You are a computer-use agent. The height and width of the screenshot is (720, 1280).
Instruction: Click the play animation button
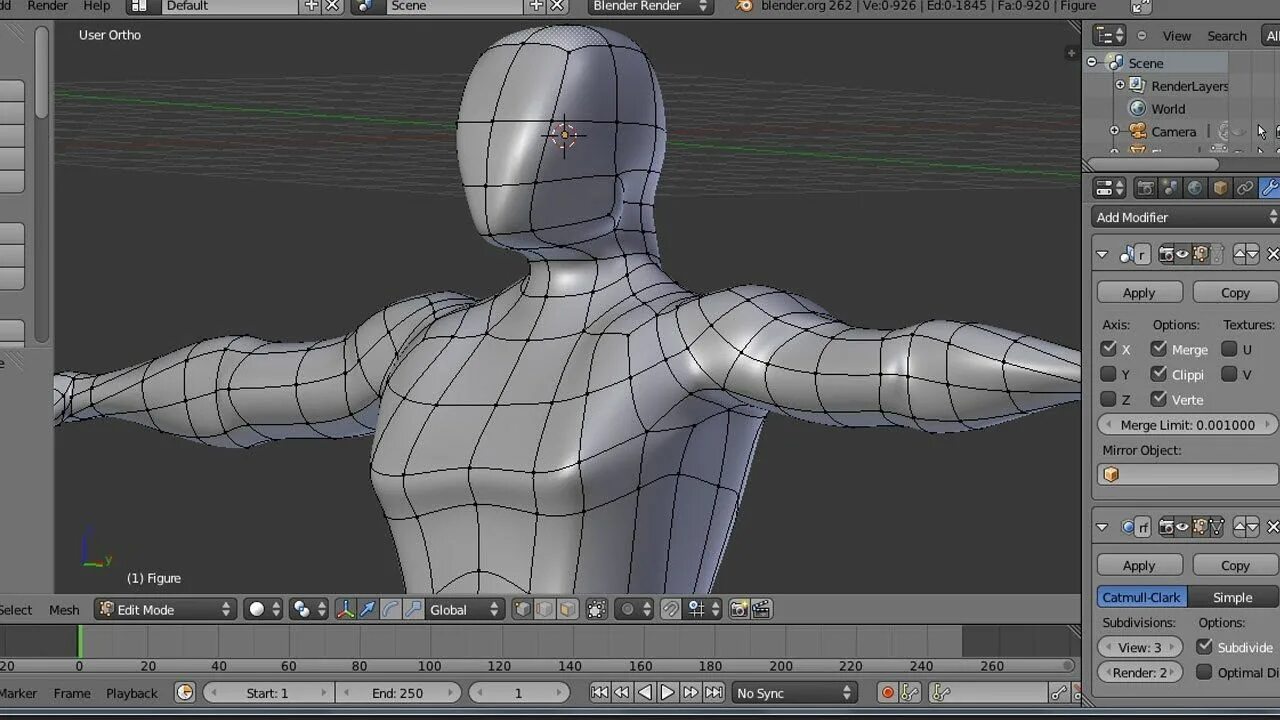pyautogui.click(x=667, y=692)
